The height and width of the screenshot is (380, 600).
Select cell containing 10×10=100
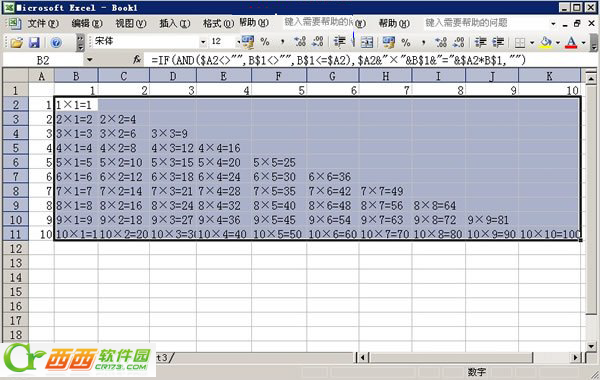click(x=549, y=234)
